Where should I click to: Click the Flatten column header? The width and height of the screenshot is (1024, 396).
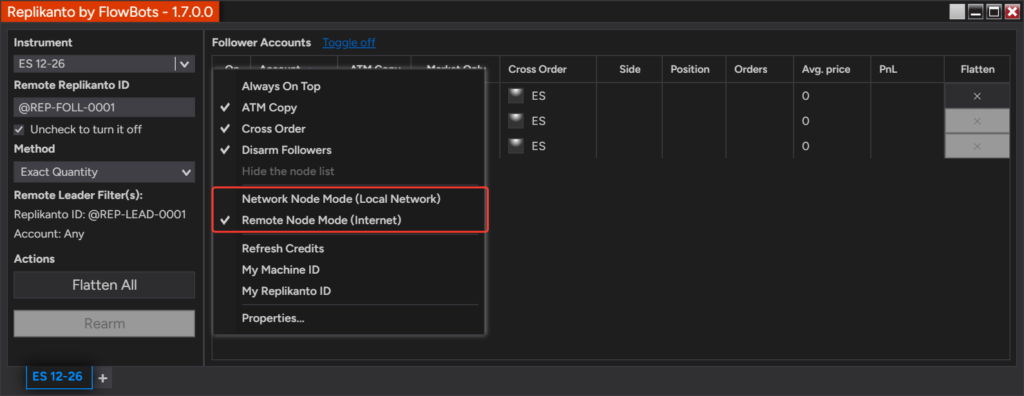point(977,69)
